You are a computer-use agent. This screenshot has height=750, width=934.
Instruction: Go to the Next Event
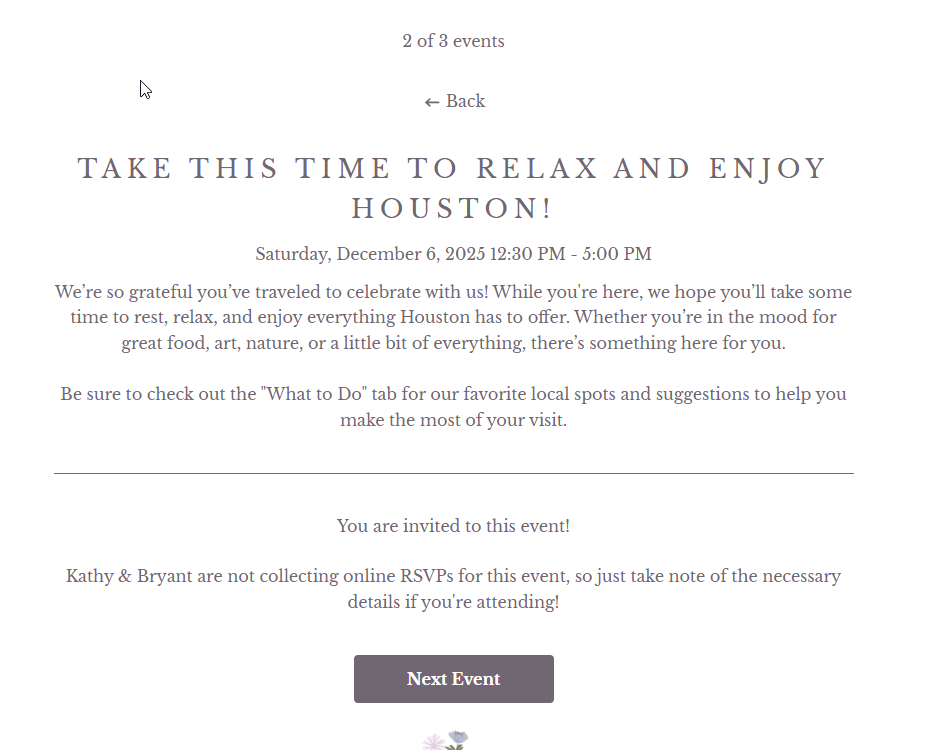(x=453, y=679)
